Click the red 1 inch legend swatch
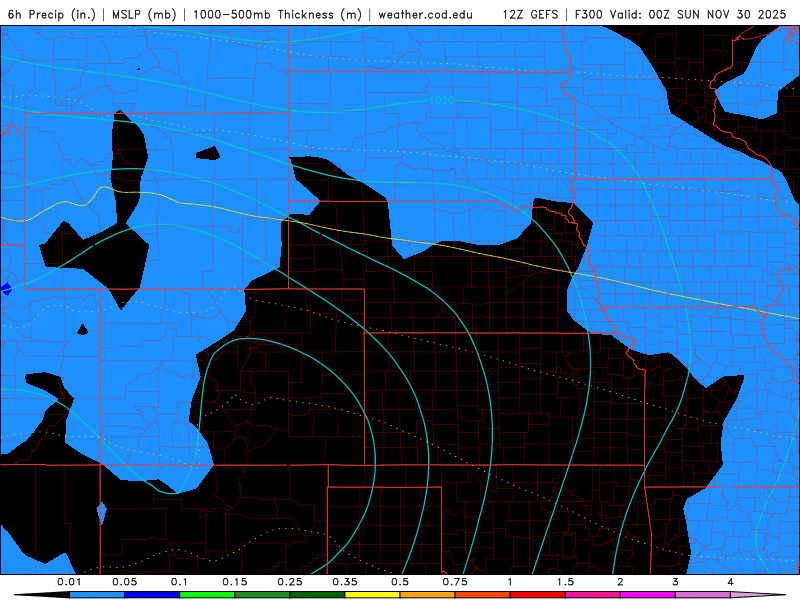The image size is (800, 600). [x=538, y=595]
